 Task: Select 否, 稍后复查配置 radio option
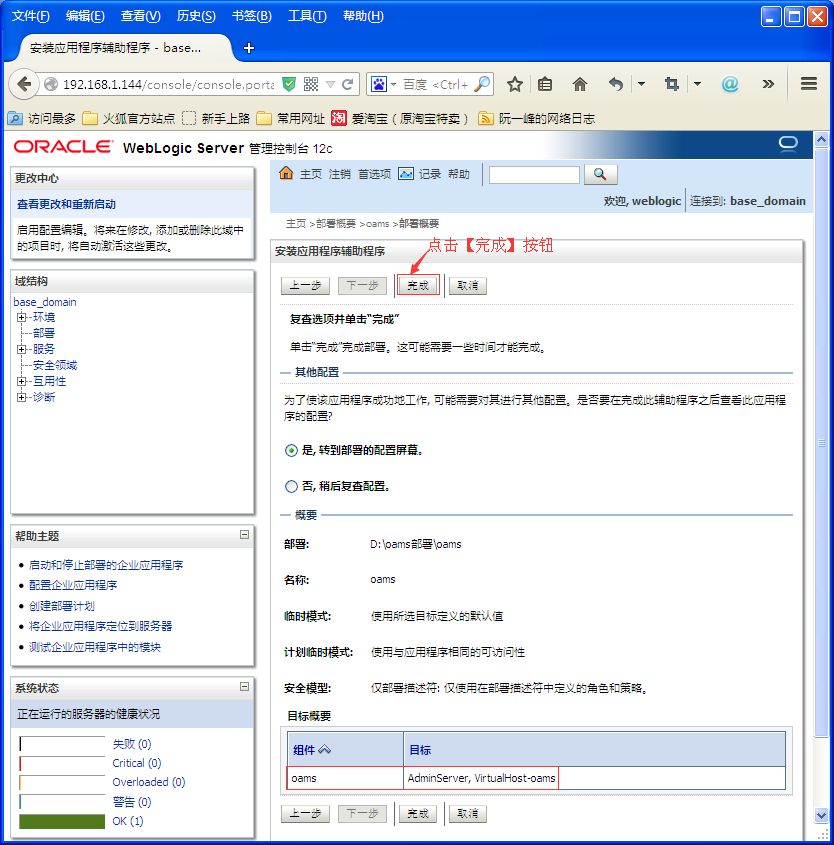pos(291,487)
